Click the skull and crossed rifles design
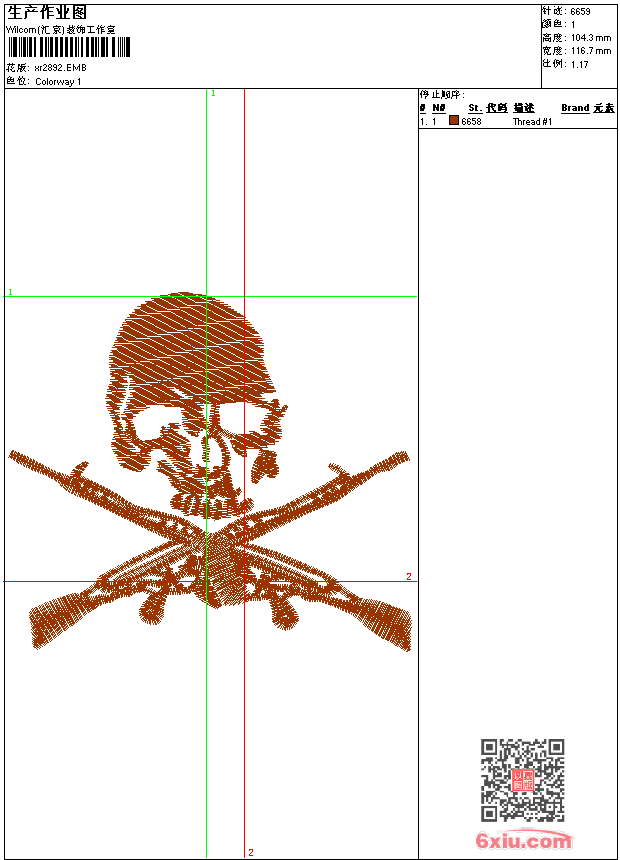 coord(209,472)
